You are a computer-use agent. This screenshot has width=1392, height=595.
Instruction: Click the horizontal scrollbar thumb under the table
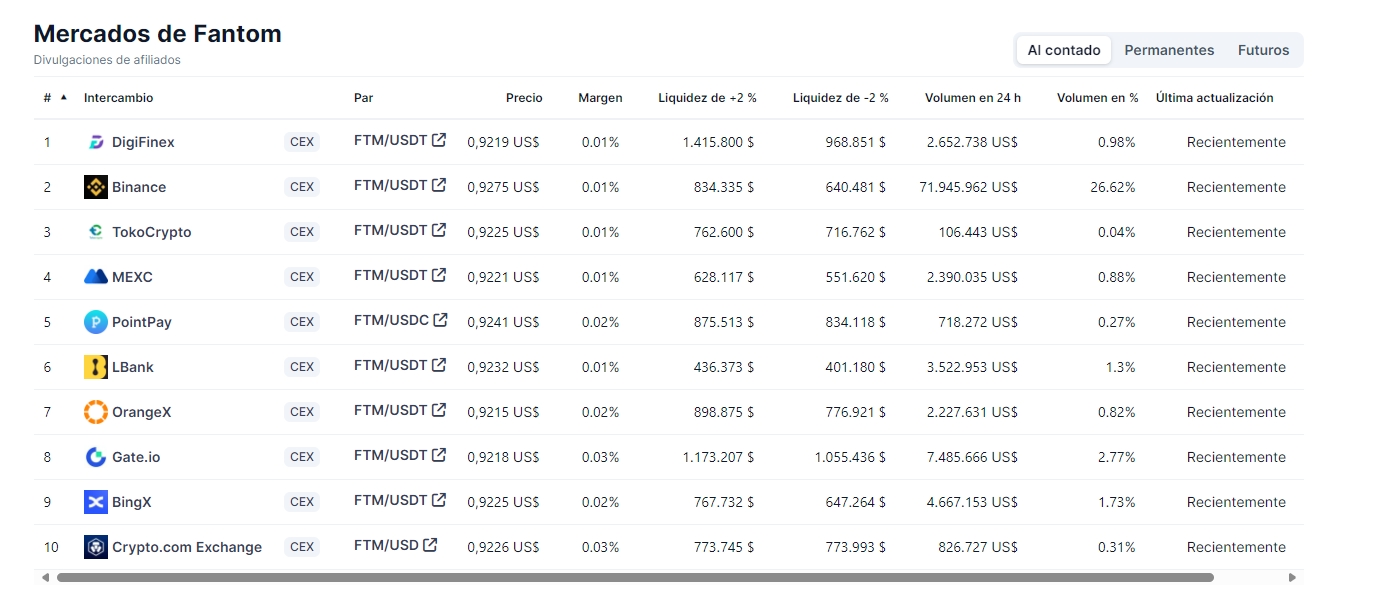click(635, 577)
